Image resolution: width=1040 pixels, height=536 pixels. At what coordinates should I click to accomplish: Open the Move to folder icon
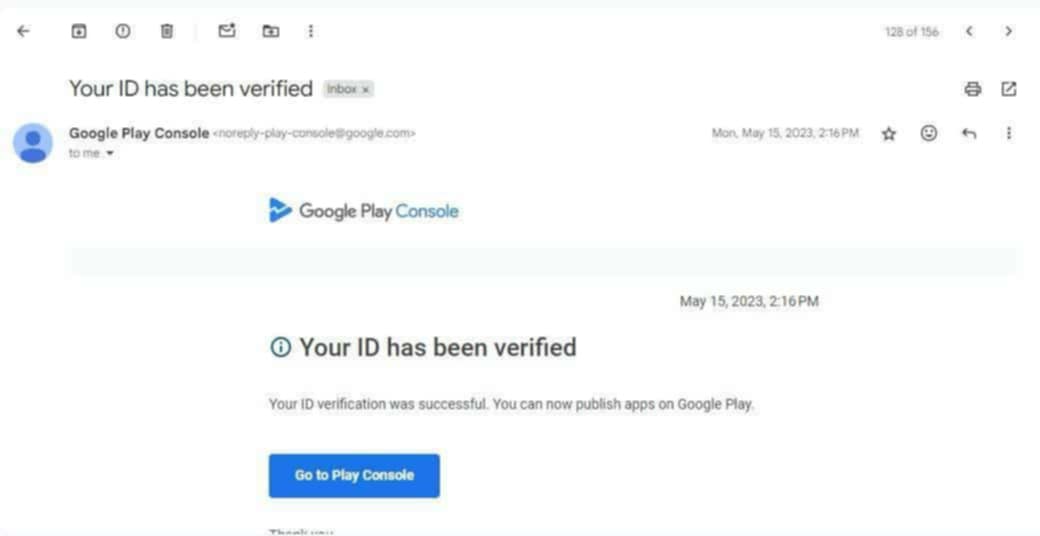pyautogui.click(x=271, y=31)
